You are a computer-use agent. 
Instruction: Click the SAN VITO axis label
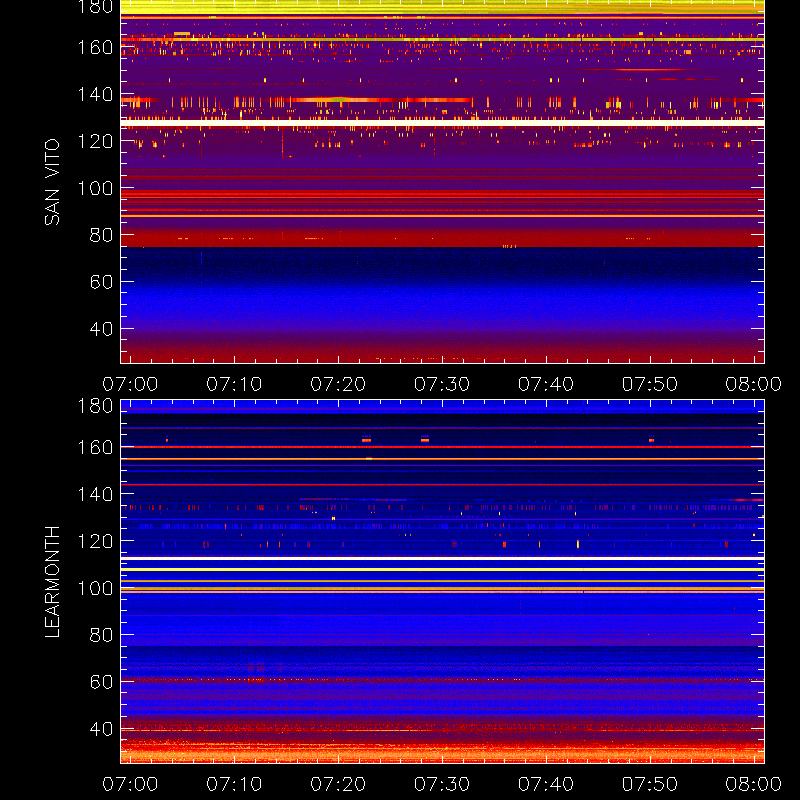pos(52,182)
